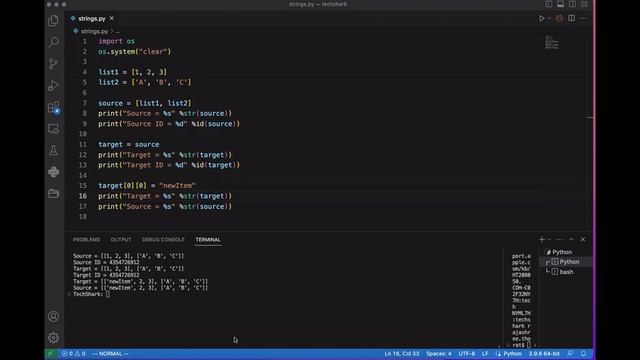This screenshot has width=640, height=360.
Task: Open the Run and Debug view
Action: 53,85
